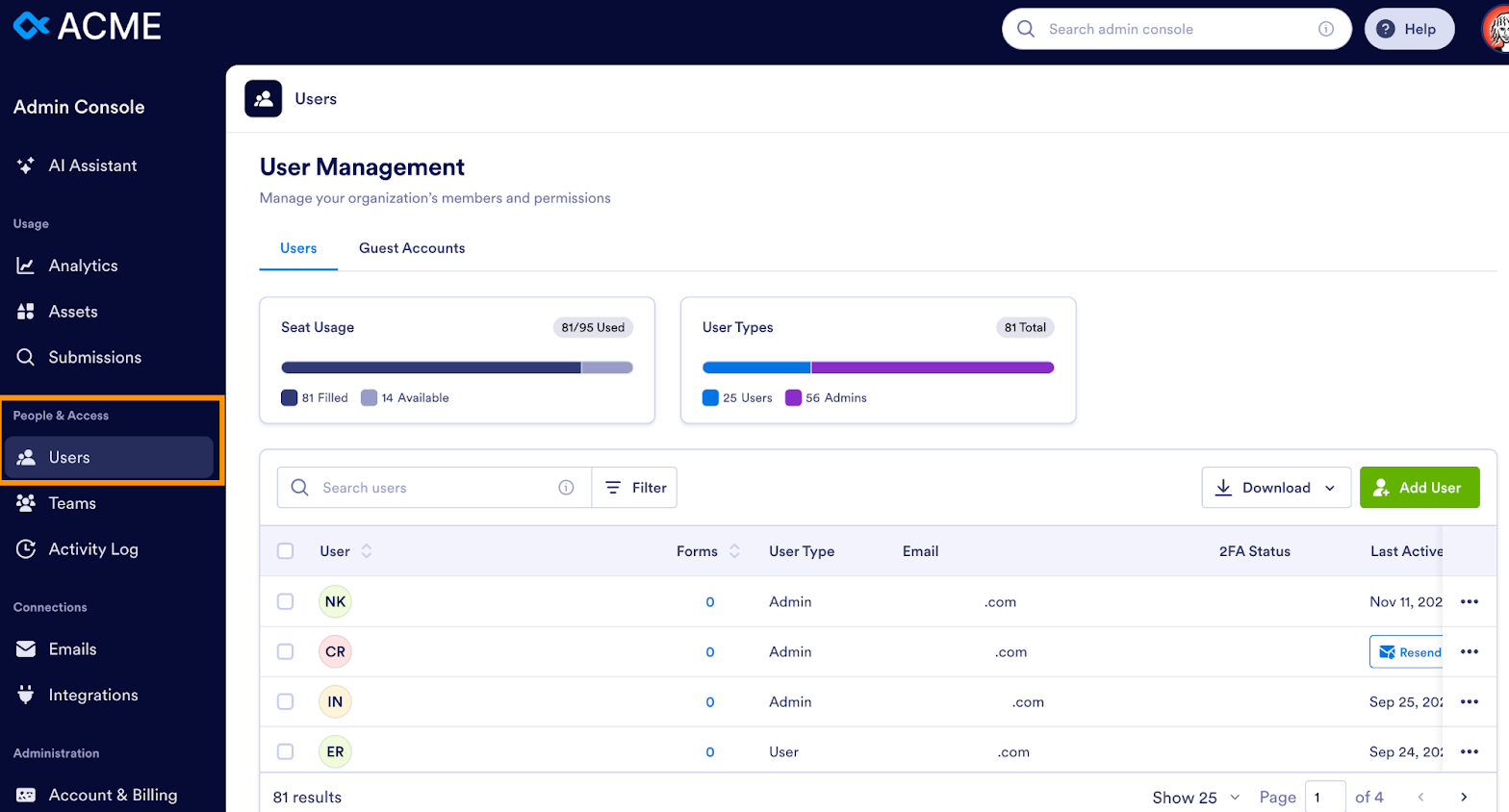Click the Analytics chart icon in sidebar
This screenshot has height=812, width=1509.
pos(26,266)
